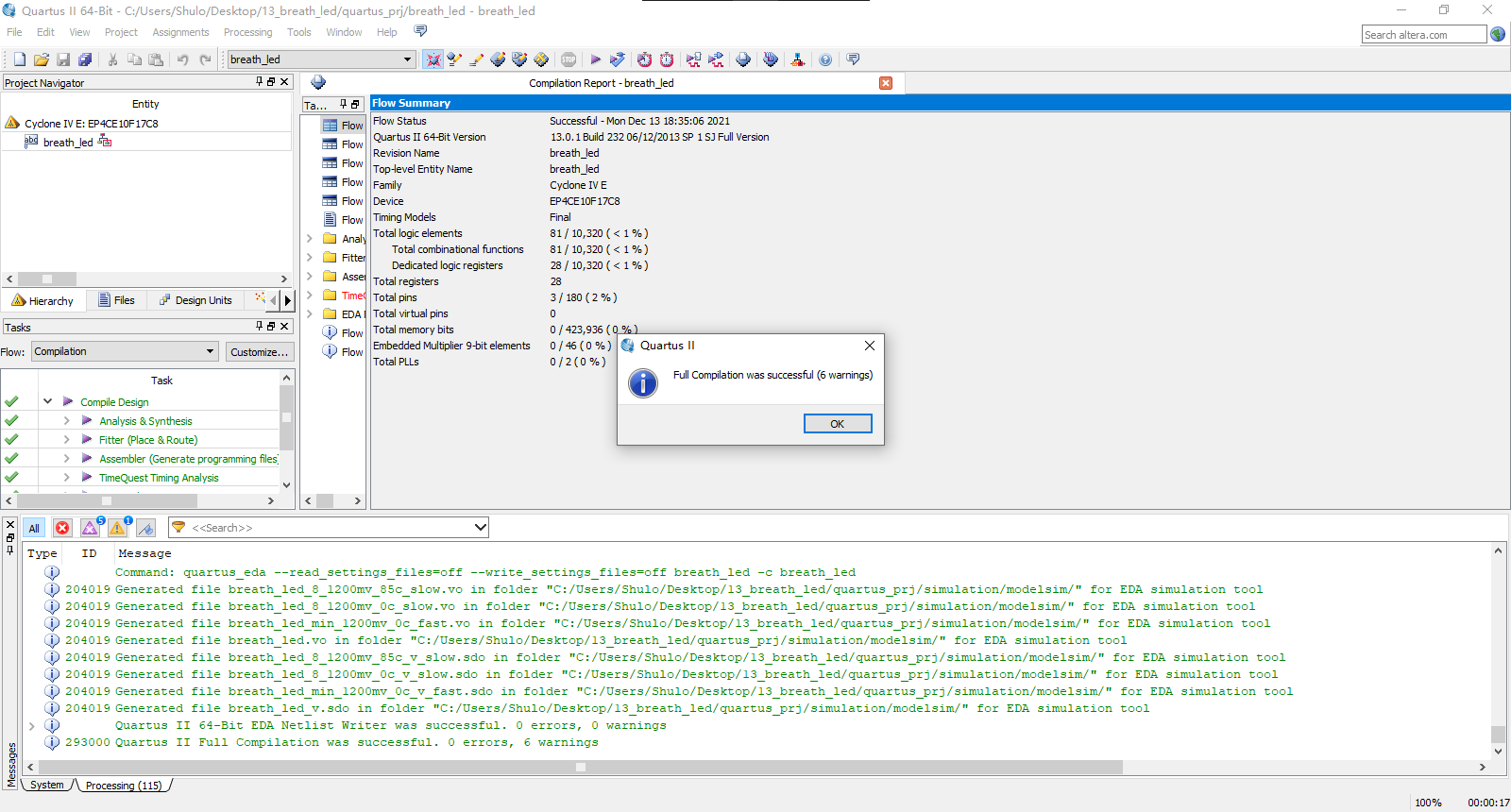
Task: Click the first red clock TimeQuest icon
Action: pyautogui.click(x=644, y=59)
